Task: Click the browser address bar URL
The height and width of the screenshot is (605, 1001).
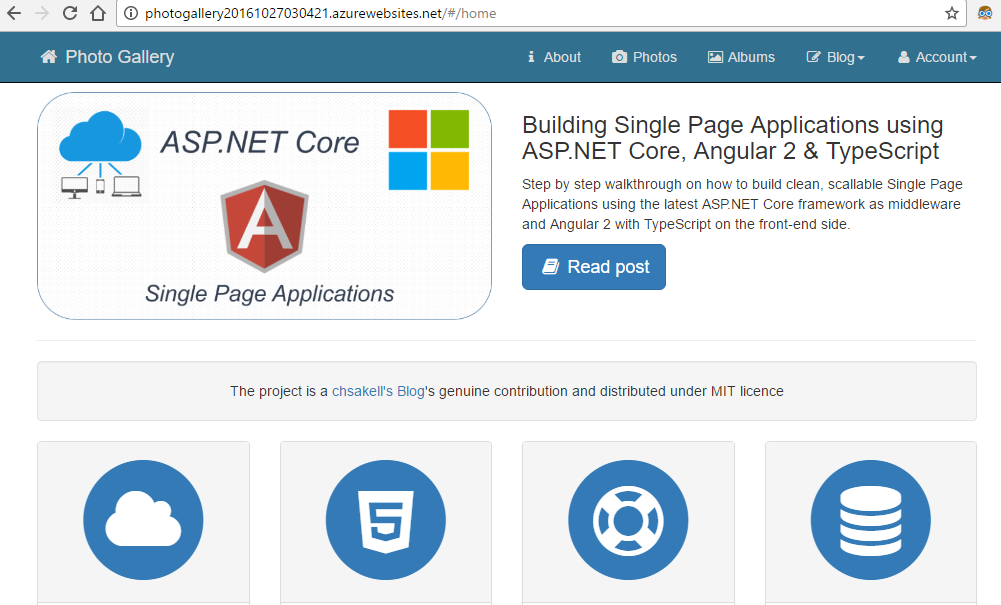Action: (x=320, y=14)
